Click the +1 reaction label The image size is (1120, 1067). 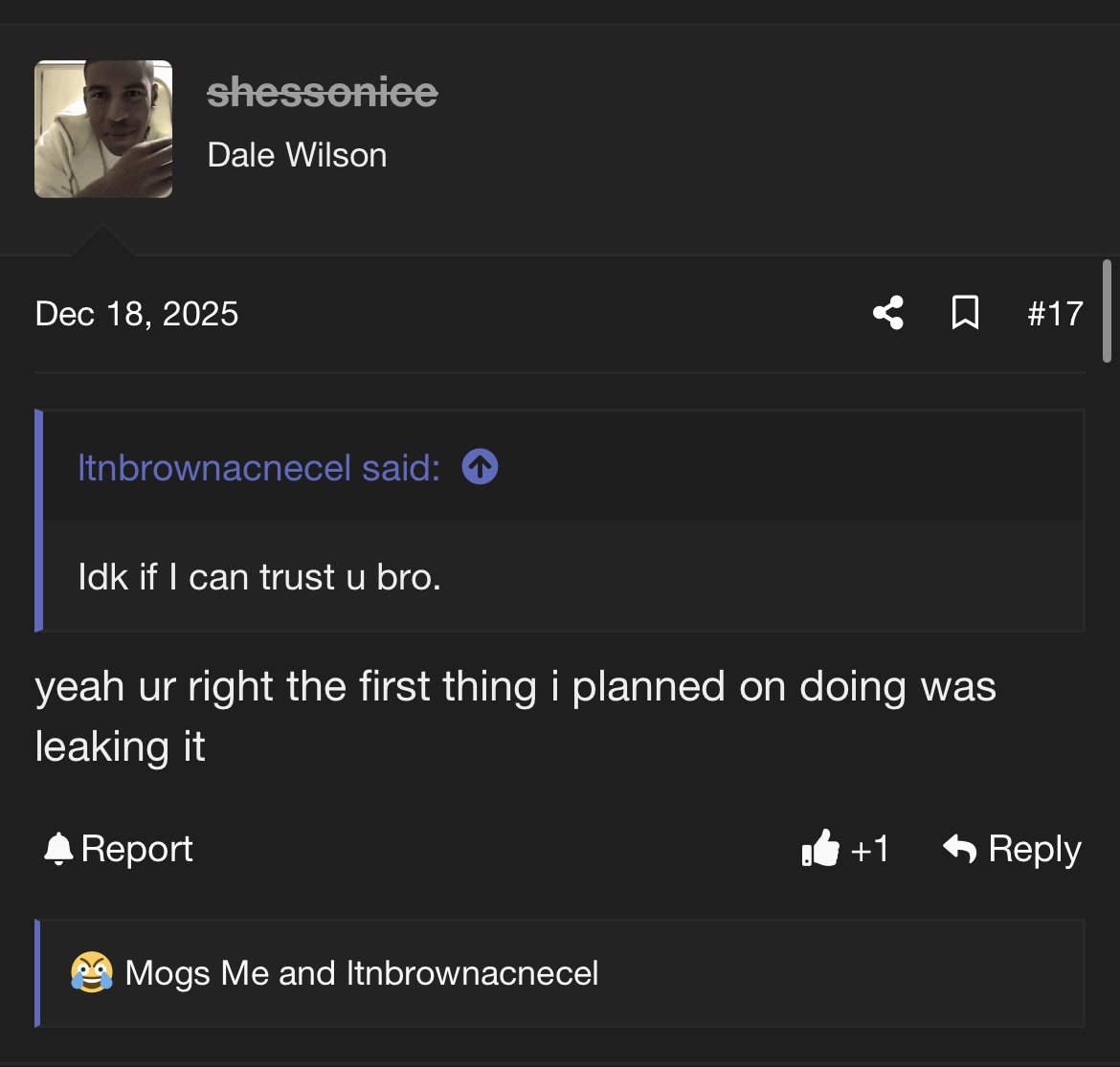(x=869, y=849)
